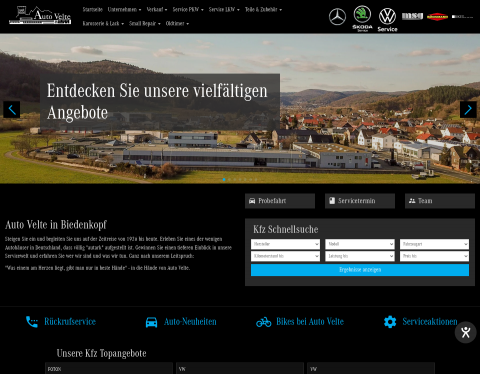This screenshot has height=374, width=480.
Task: Open the Modell dropdown
Action: click(360, 244)
